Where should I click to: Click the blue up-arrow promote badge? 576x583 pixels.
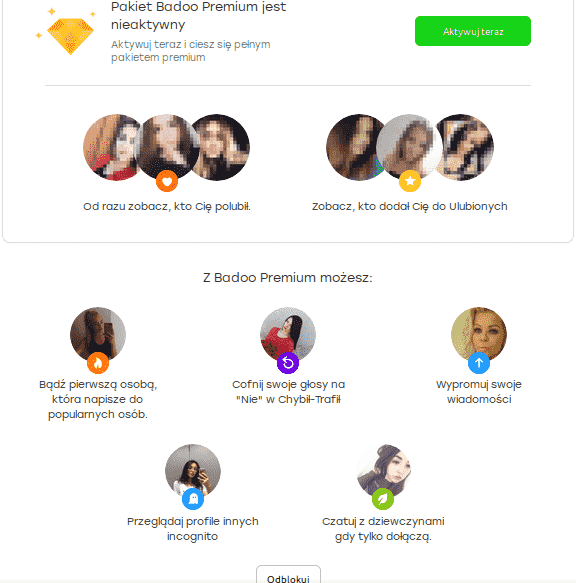(x=479, y=363)
